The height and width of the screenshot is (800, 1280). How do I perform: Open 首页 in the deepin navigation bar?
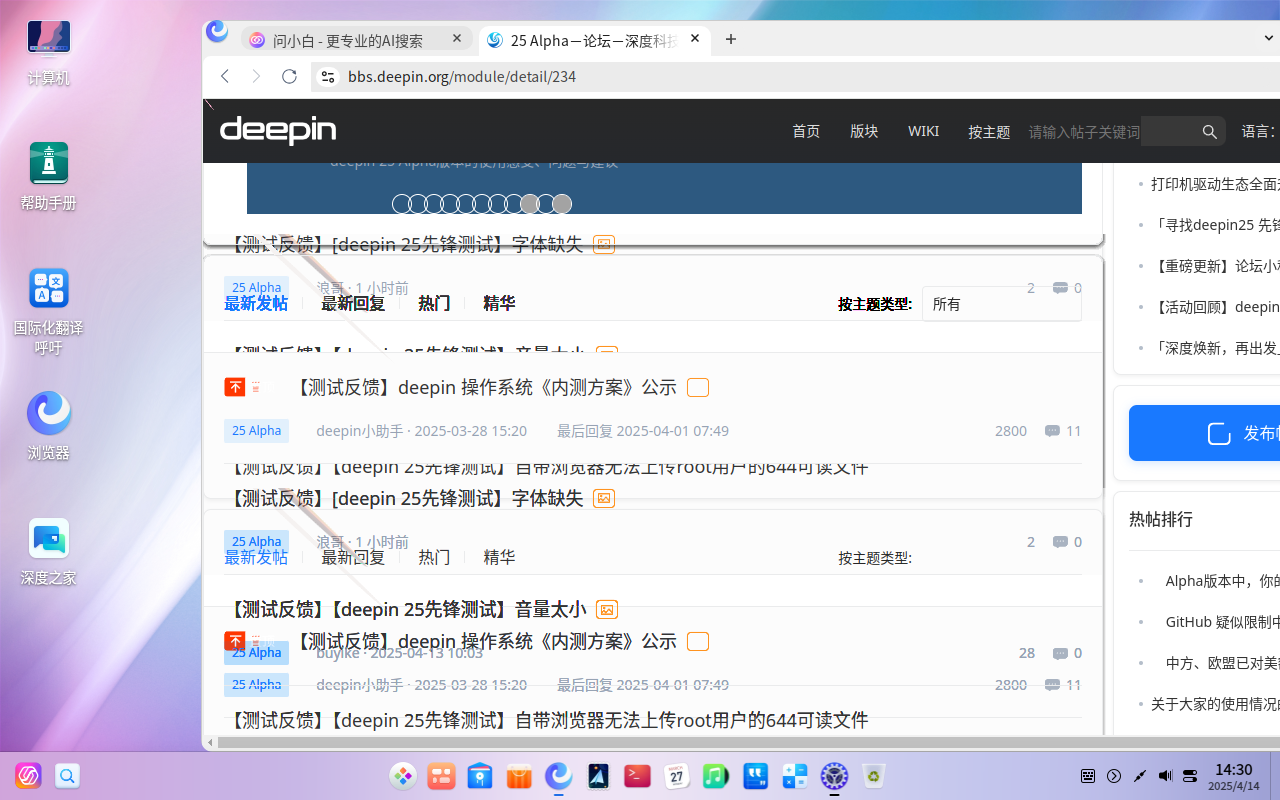pyautogui.click(x=806, y=131)
